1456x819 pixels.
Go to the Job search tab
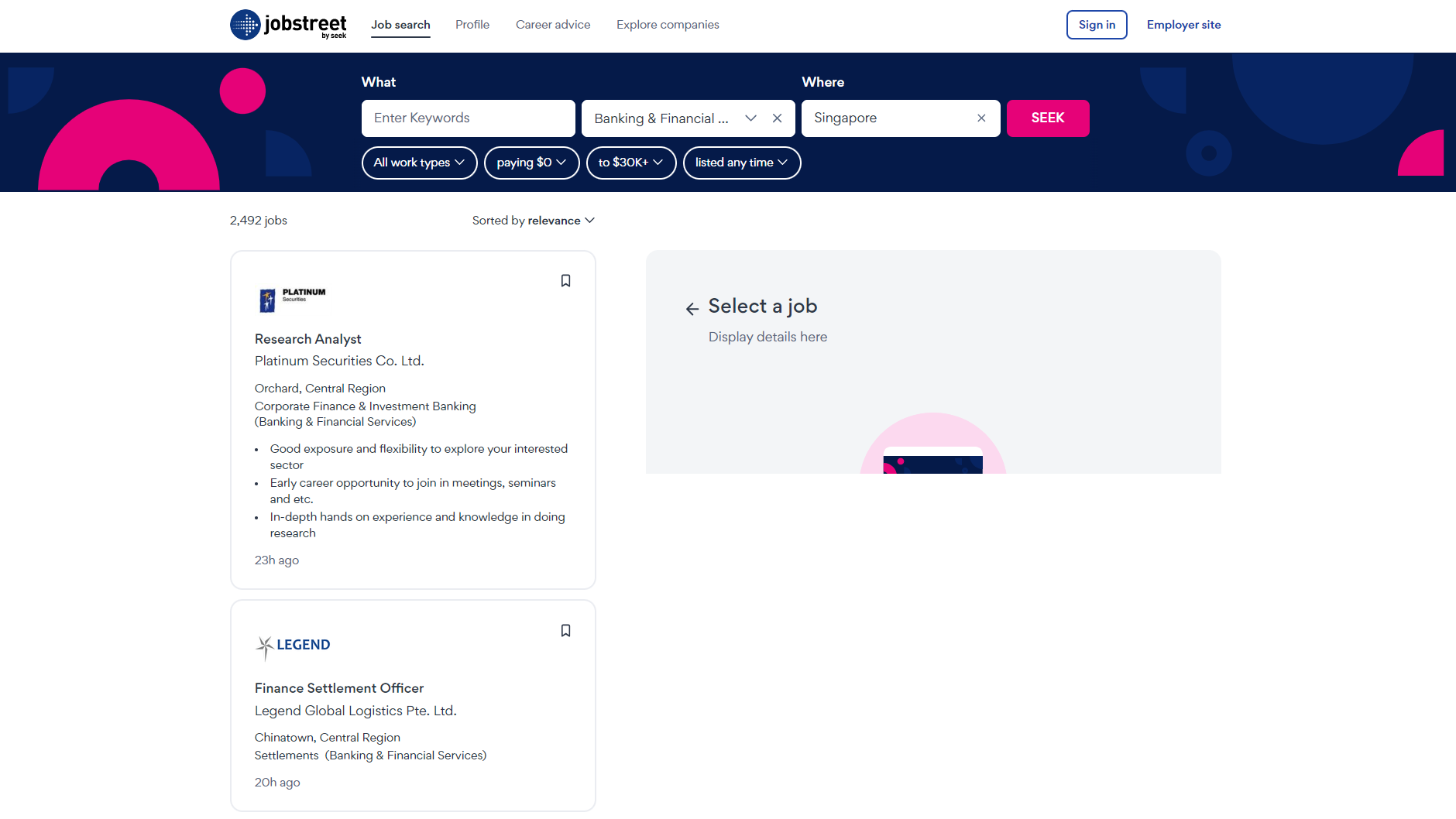(x=400, y=25)
